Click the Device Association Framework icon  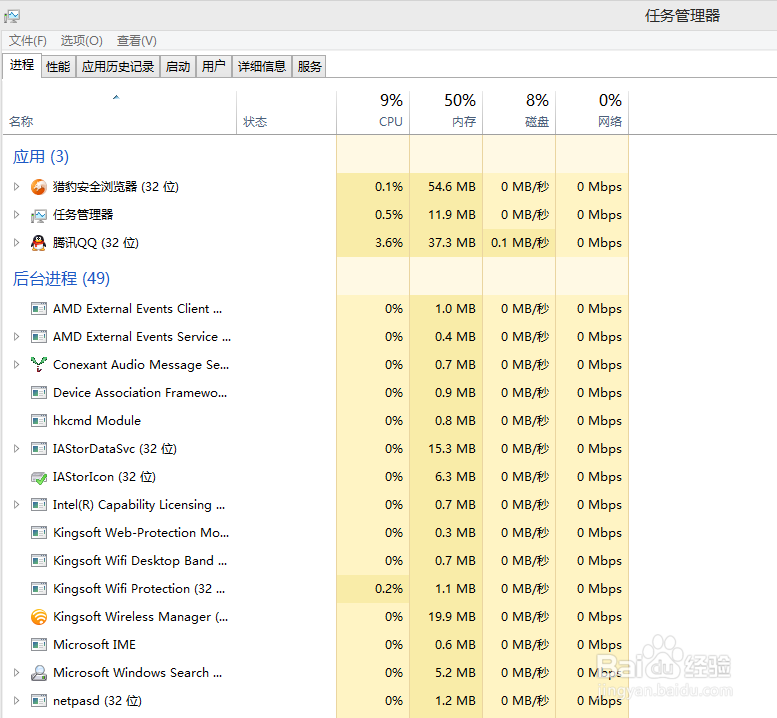pyautogui.click(x=39, y=393)
